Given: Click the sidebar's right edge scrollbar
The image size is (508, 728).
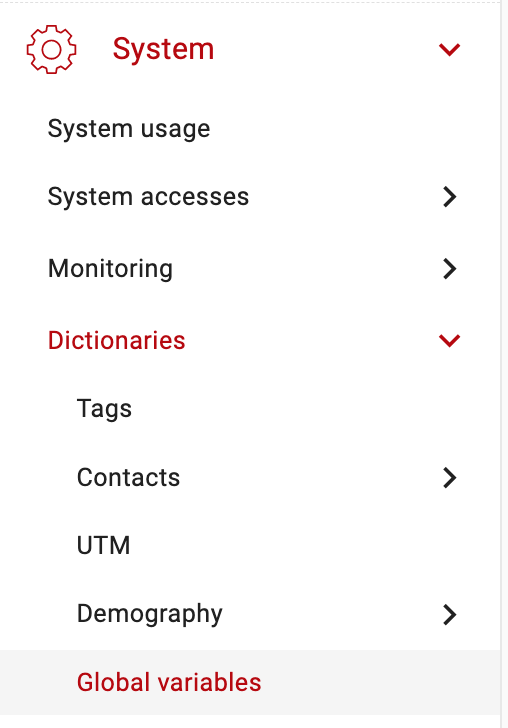Looking at the screenshot, I should pos(504,364).
